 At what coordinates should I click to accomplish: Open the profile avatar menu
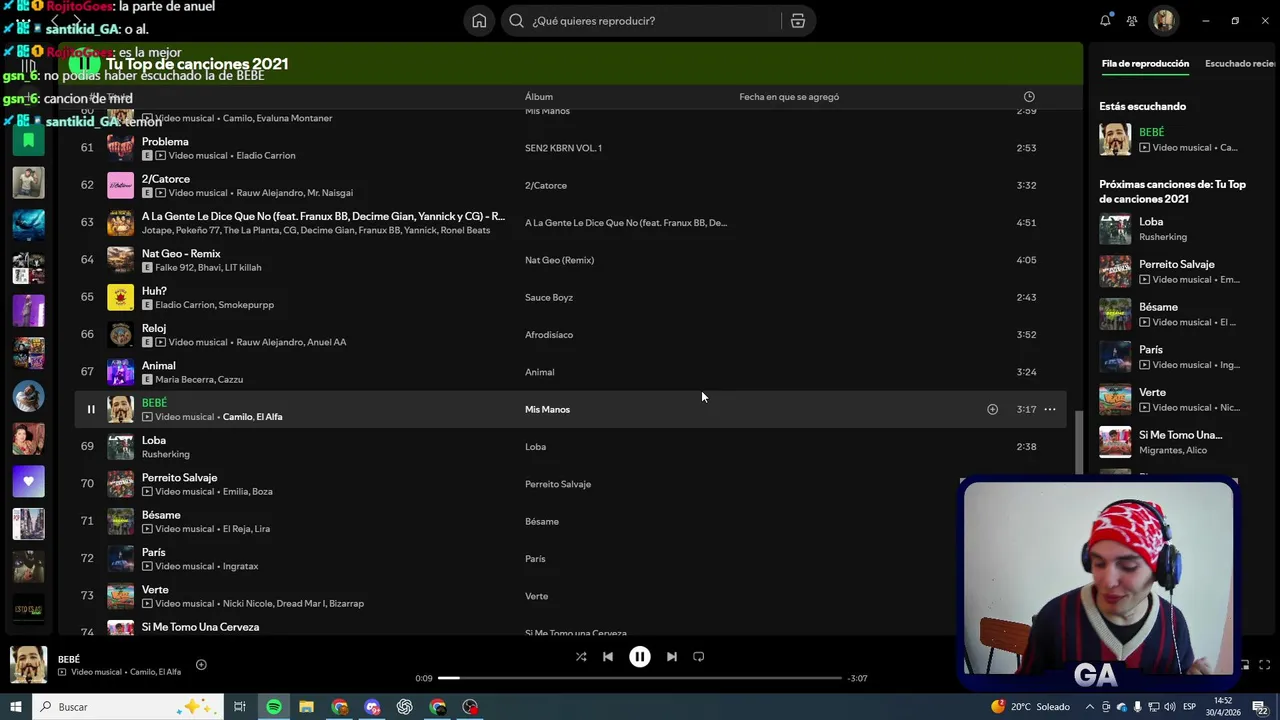tap(1163, 20)
